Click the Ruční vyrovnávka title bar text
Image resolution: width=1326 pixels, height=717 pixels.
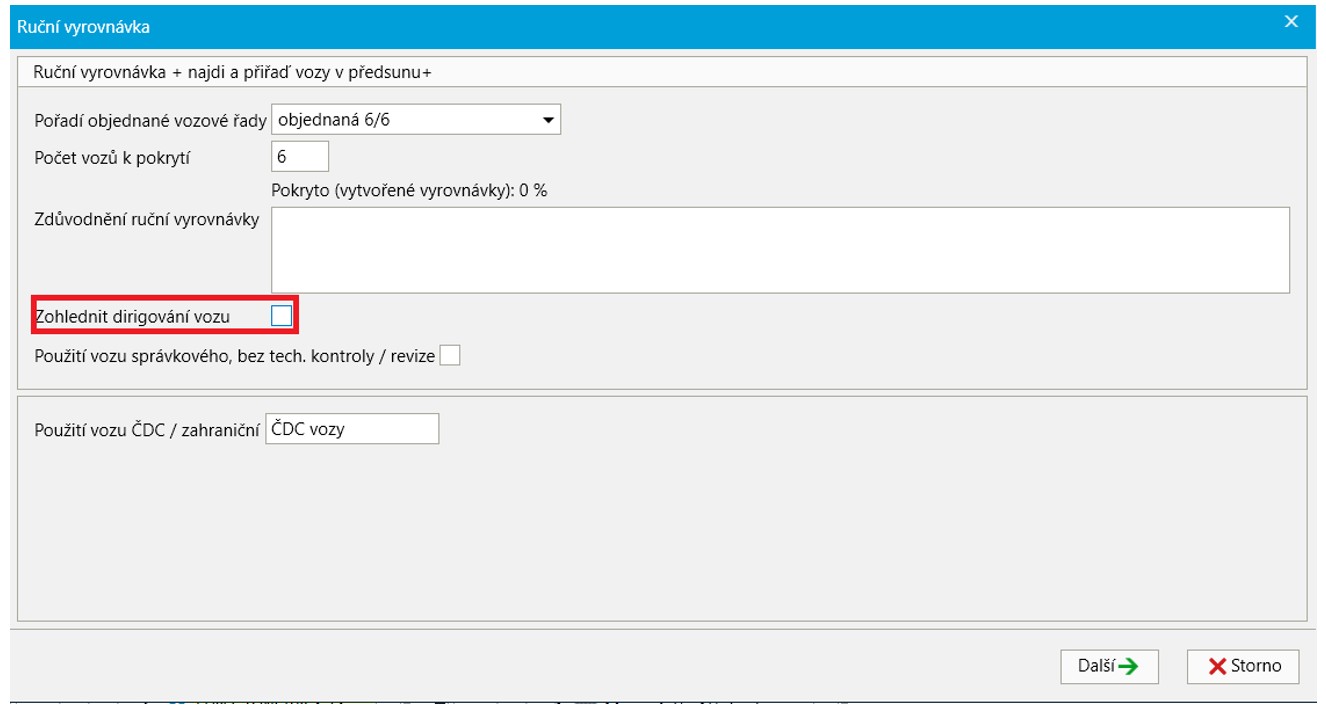coord(84,27)
